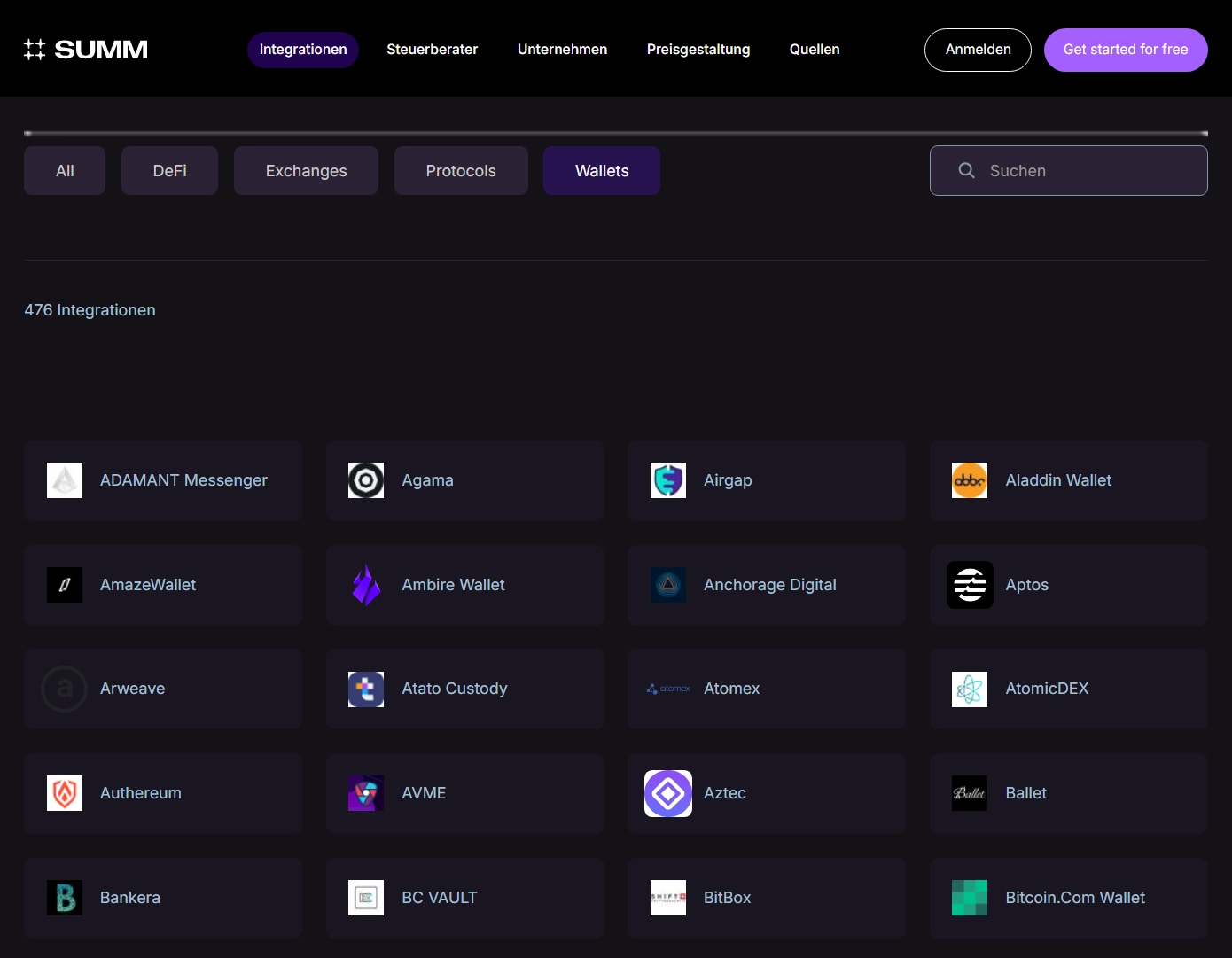Open the Atomex integration link
The width and height of the screenshot is (1232, 958).
point(767,689)
